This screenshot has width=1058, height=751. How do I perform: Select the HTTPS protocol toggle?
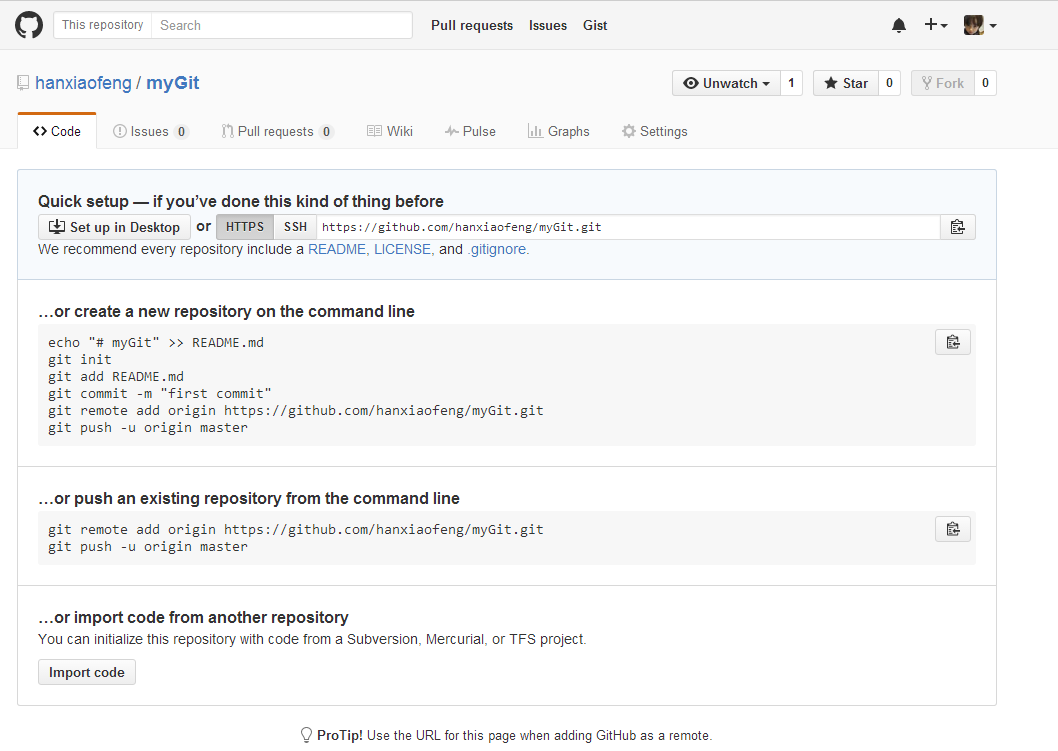245,227
